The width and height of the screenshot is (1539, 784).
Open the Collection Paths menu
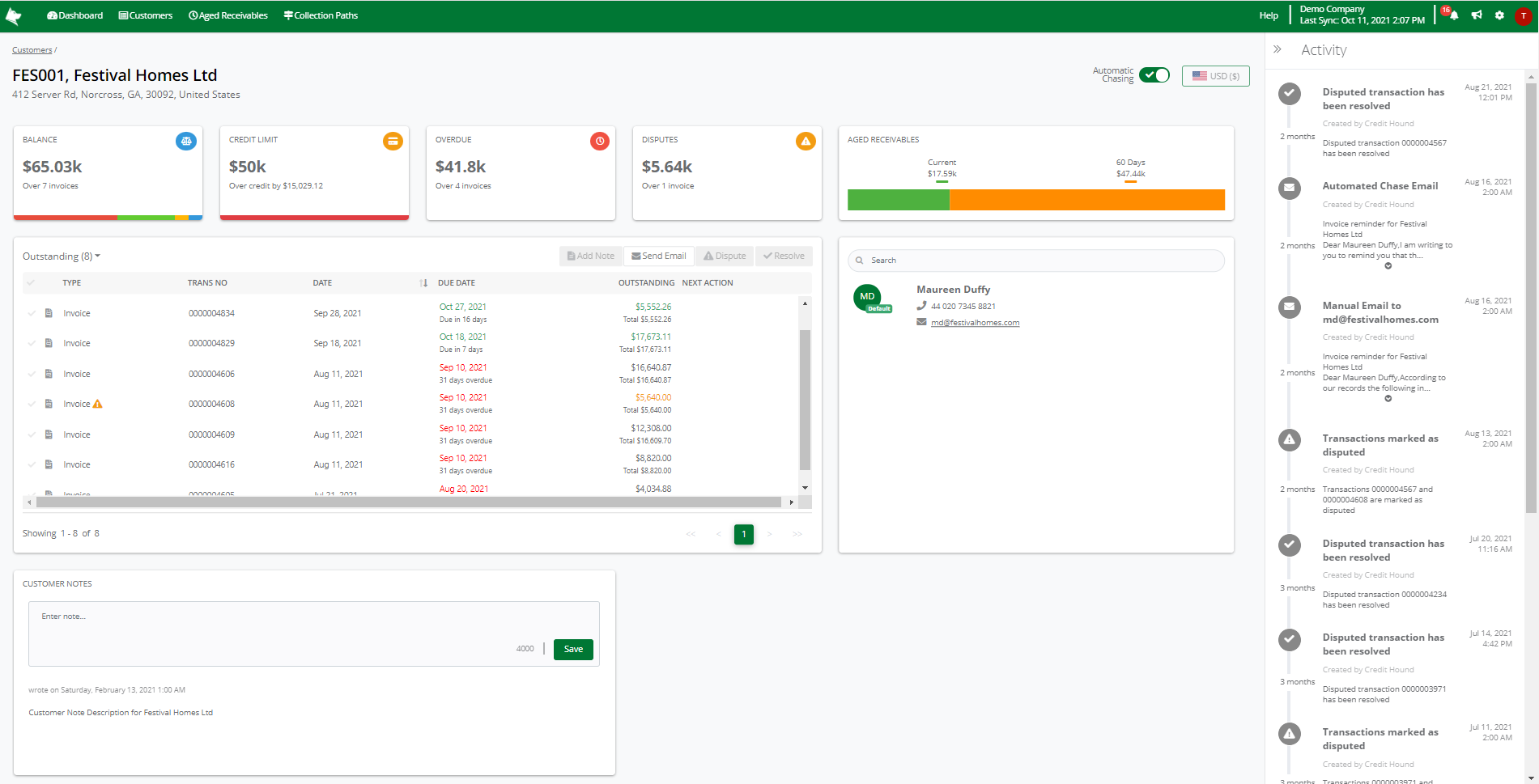click(x=321, y=15)
